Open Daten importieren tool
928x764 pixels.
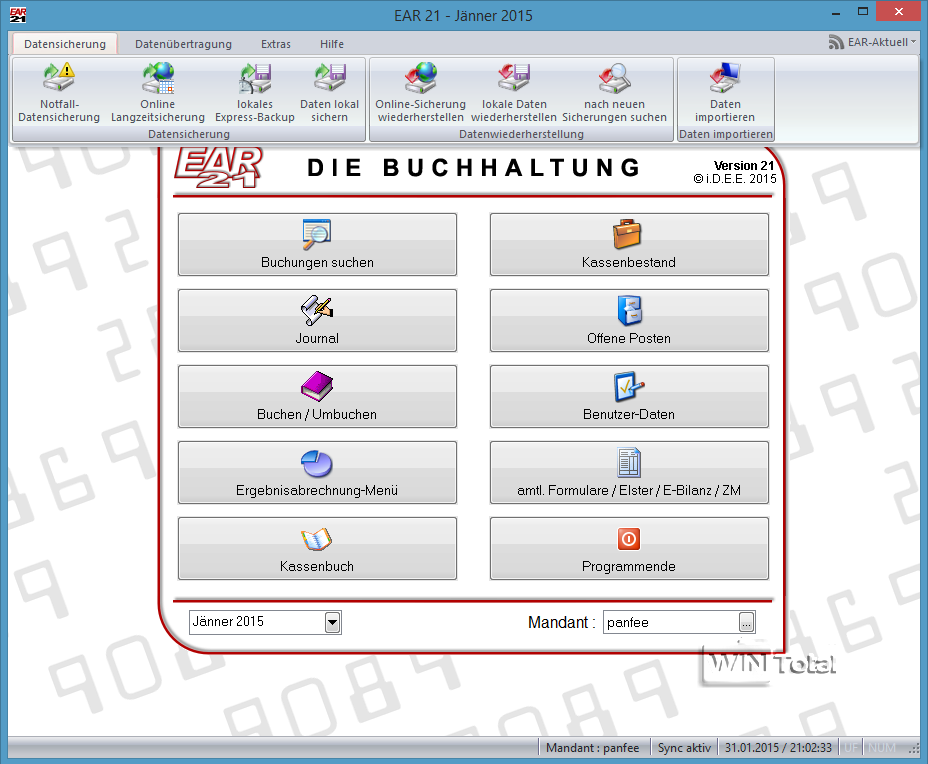coord(725,92)
